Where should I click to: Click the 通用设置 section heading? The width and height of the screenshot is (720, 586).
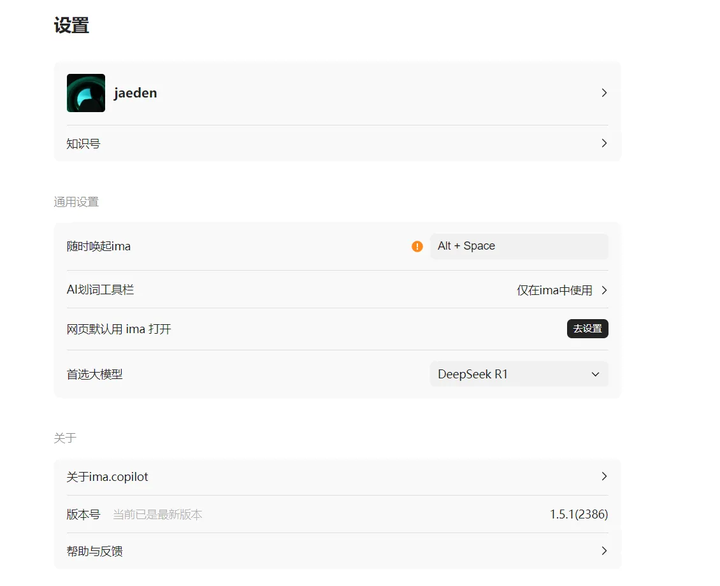[76, 202]
